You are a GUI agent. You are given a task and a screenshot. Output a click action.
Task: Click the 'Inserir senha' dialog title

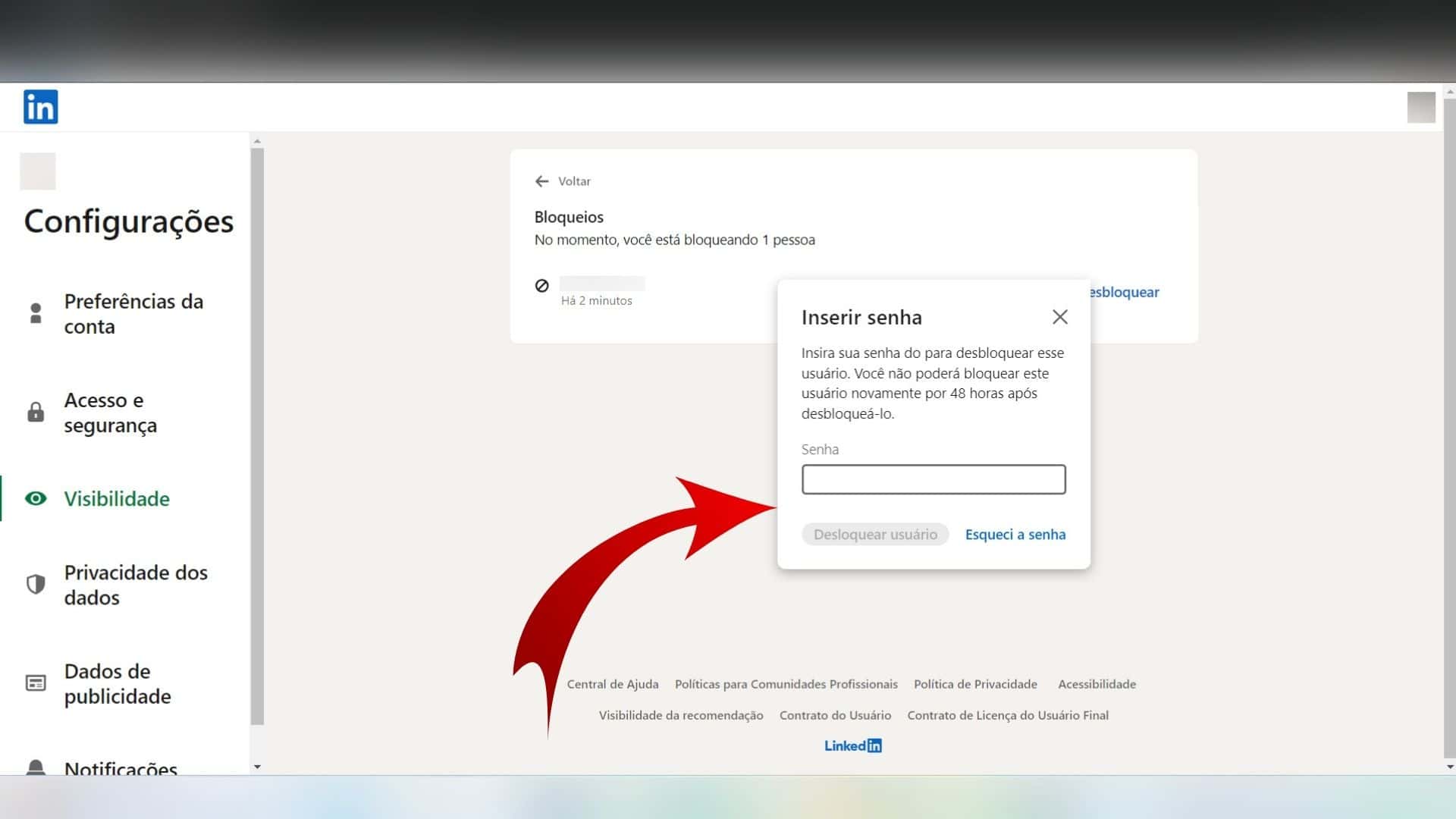point(861,317)
